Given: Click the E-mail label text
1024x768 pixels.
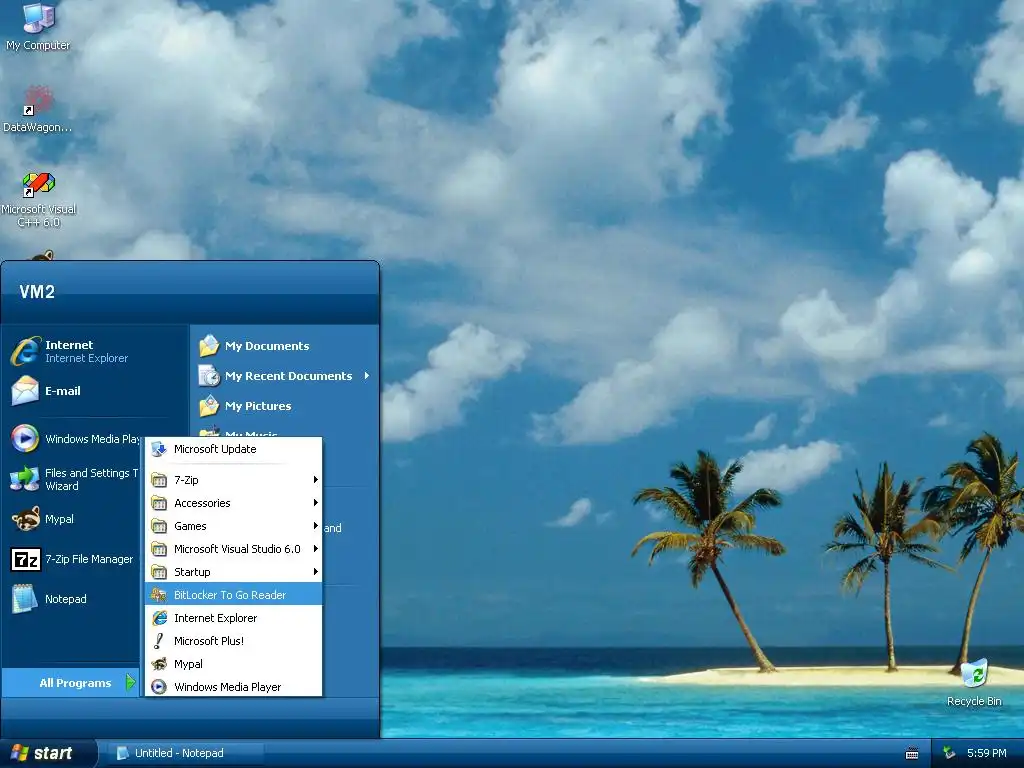Looking at the screenshot, I should click(63, 391).
